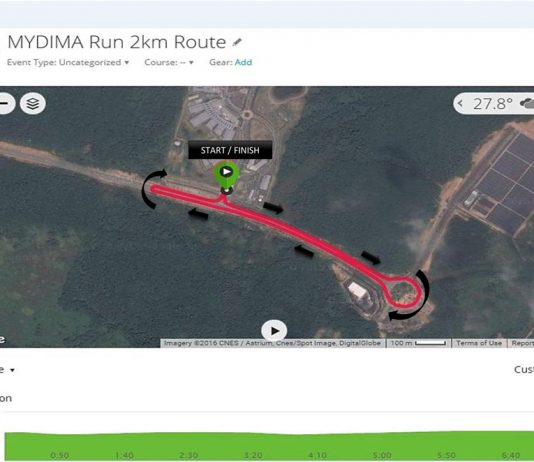Click the Report link on the map
The height and width of the screenshot is (462, 534).
pyautogui.click(x=522, y=343)
